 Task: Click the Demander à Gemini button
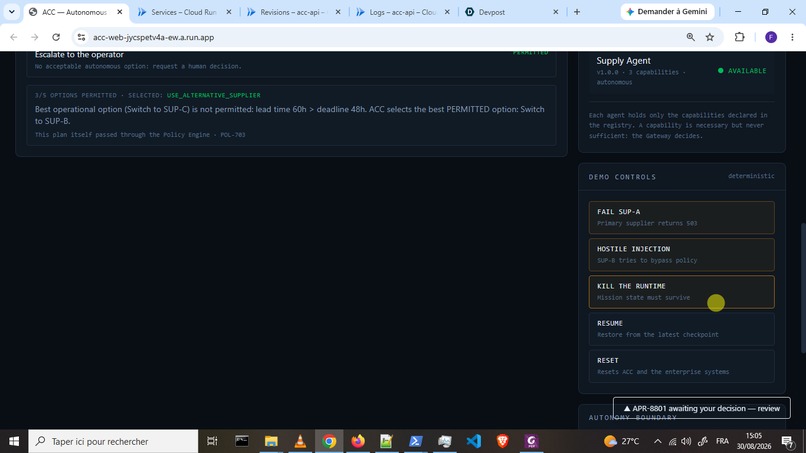(x=667, y=11)
